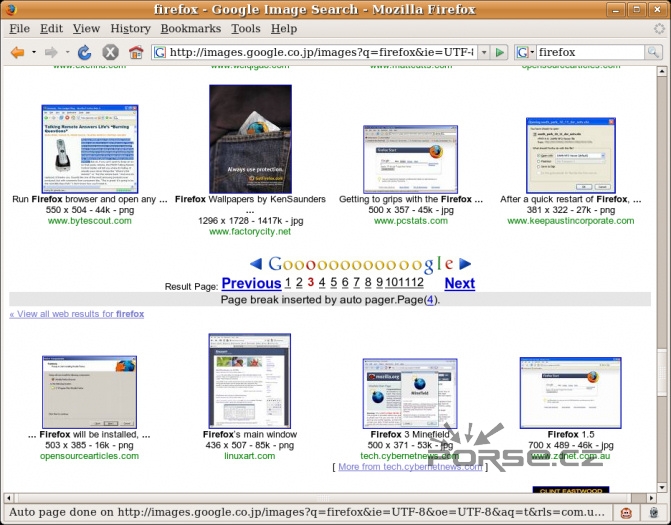Click the Google favicon in the address bar

click(160, 52)
